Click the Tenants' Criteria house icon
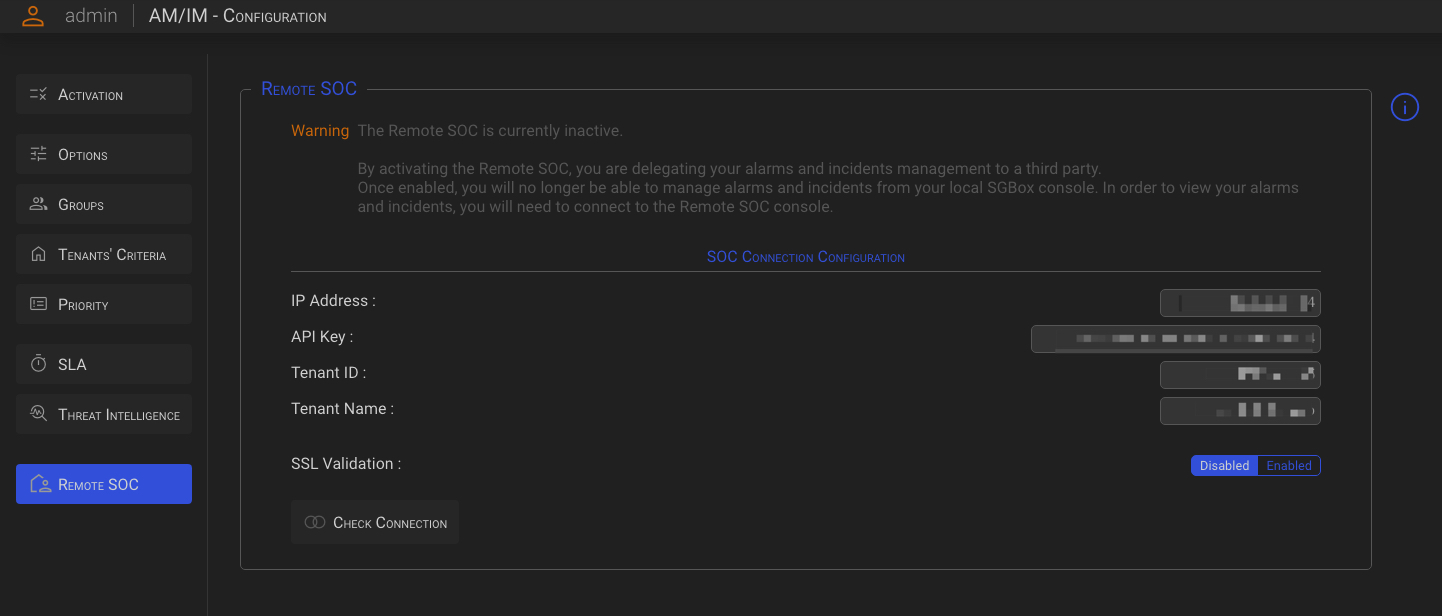 pos(39,254)
